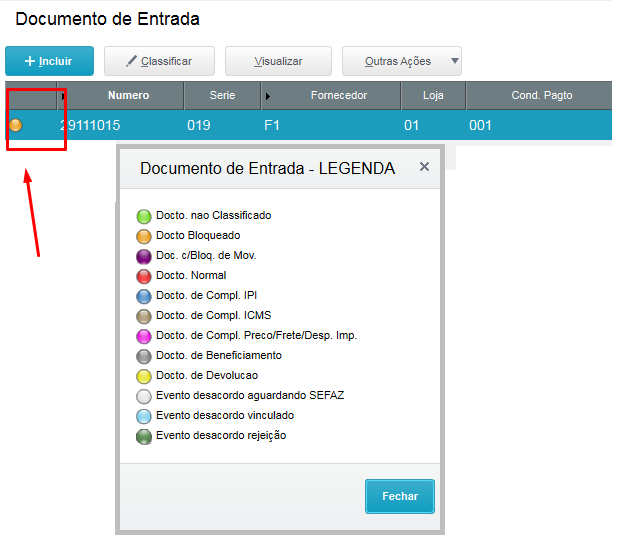
Task: Click the Cond. Pagto column header
Action: [542, 95]
